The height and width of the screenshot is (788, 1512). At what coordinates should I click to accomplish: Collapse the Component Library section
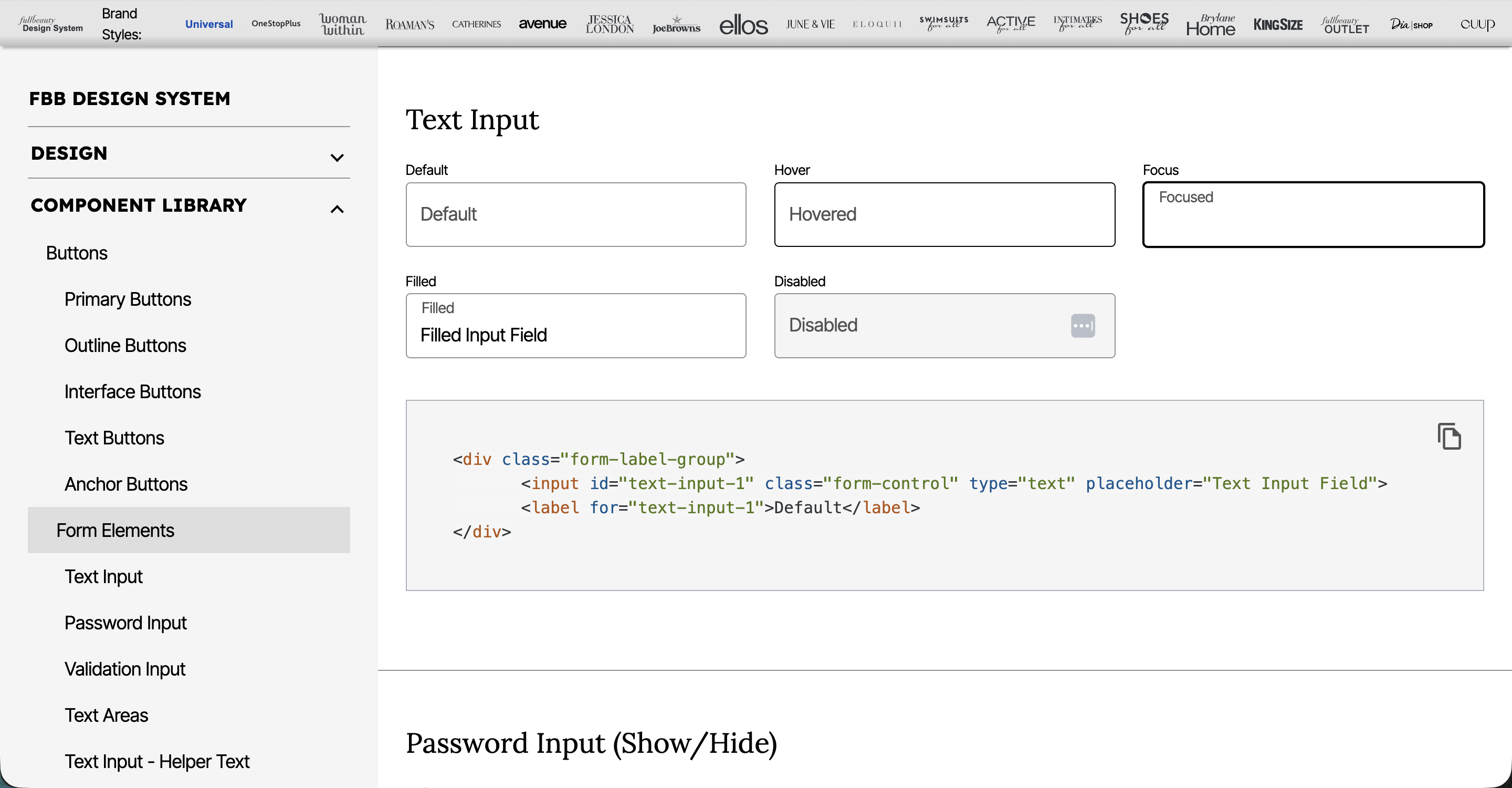click(337, 209)
